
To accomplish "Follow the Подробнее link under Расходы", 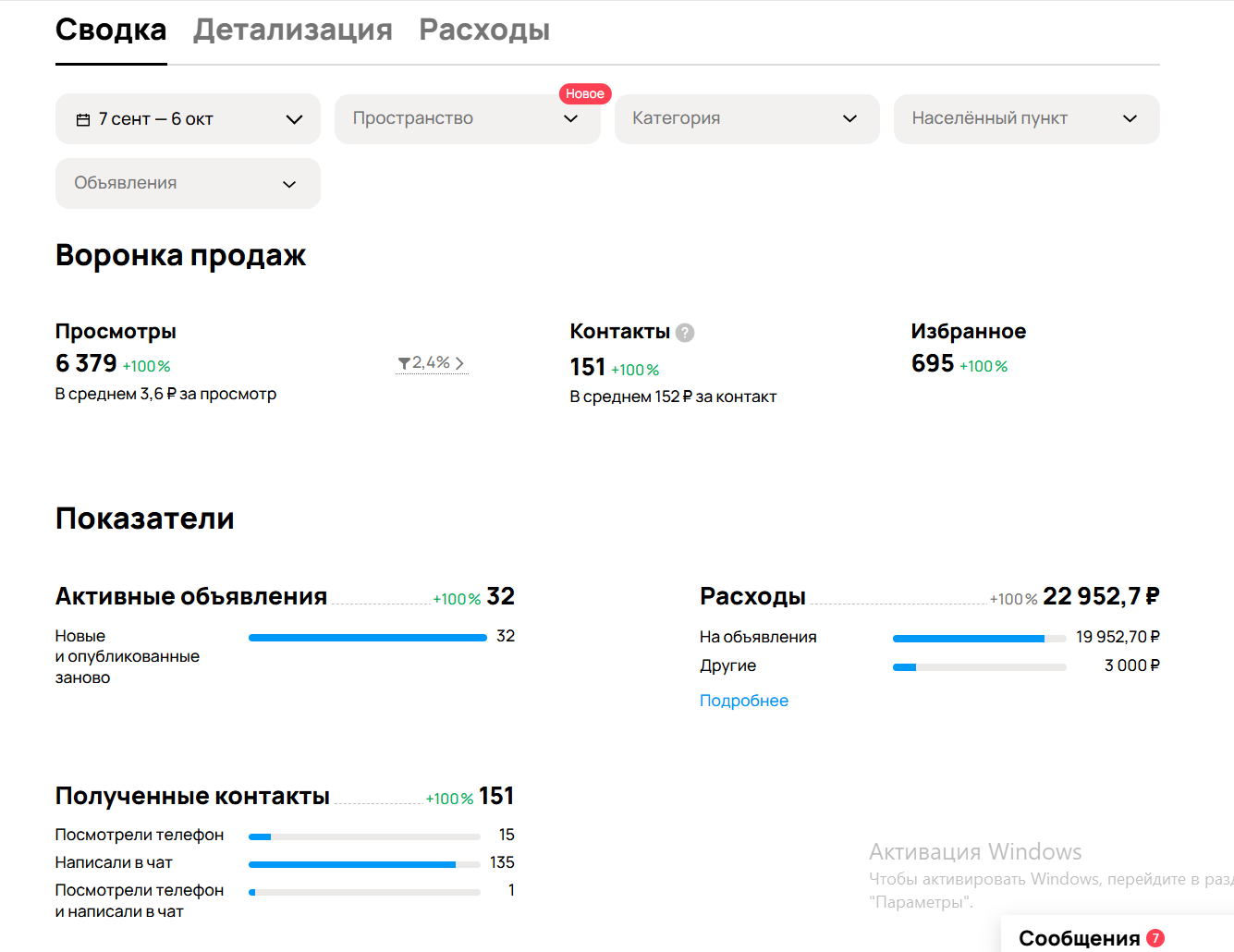I will click(744, 701).
